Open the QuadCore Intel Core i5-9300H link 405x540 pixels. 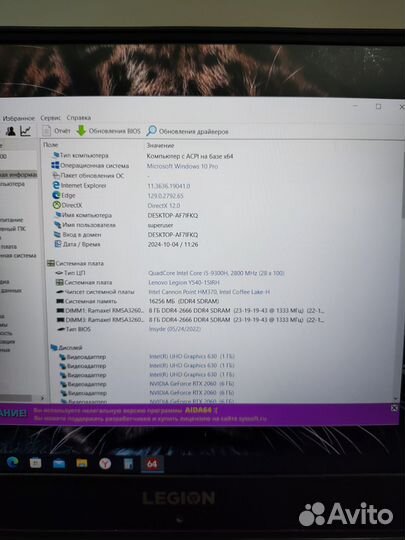(216, 273)
